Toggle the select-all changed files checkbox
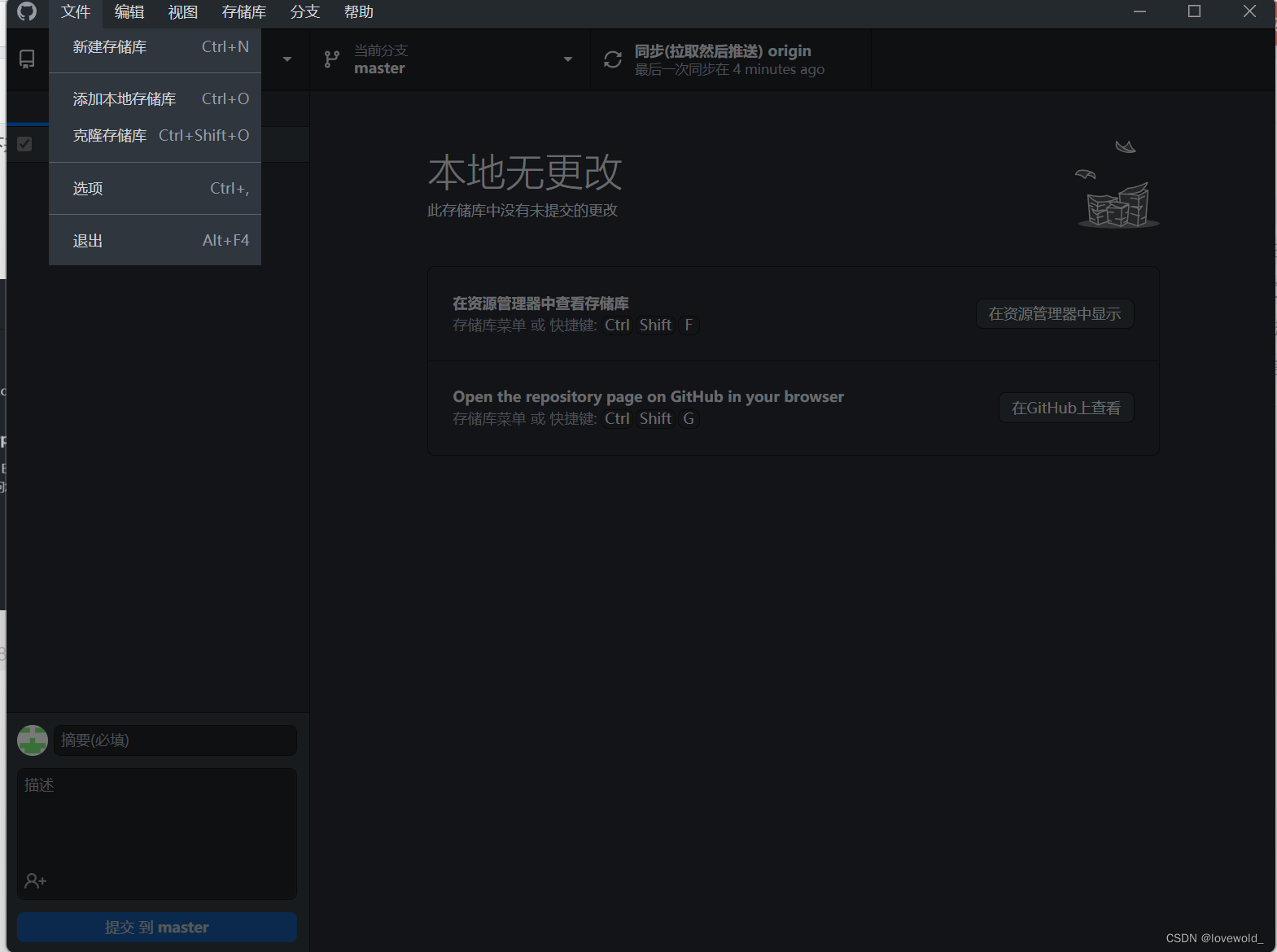Image resolution: width=1277 pixels, height=952 pixels. coord(24,144)
